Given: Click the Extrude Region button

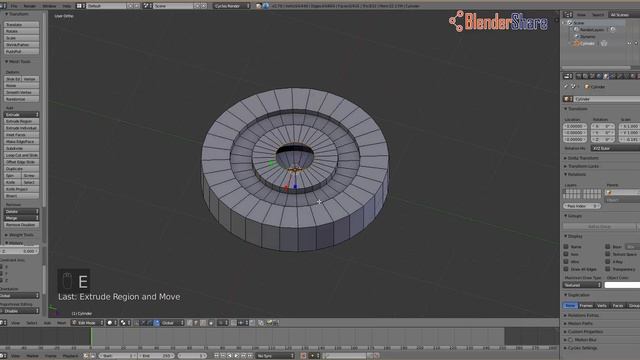Looking at the screenshot, I should click(21, 121).
